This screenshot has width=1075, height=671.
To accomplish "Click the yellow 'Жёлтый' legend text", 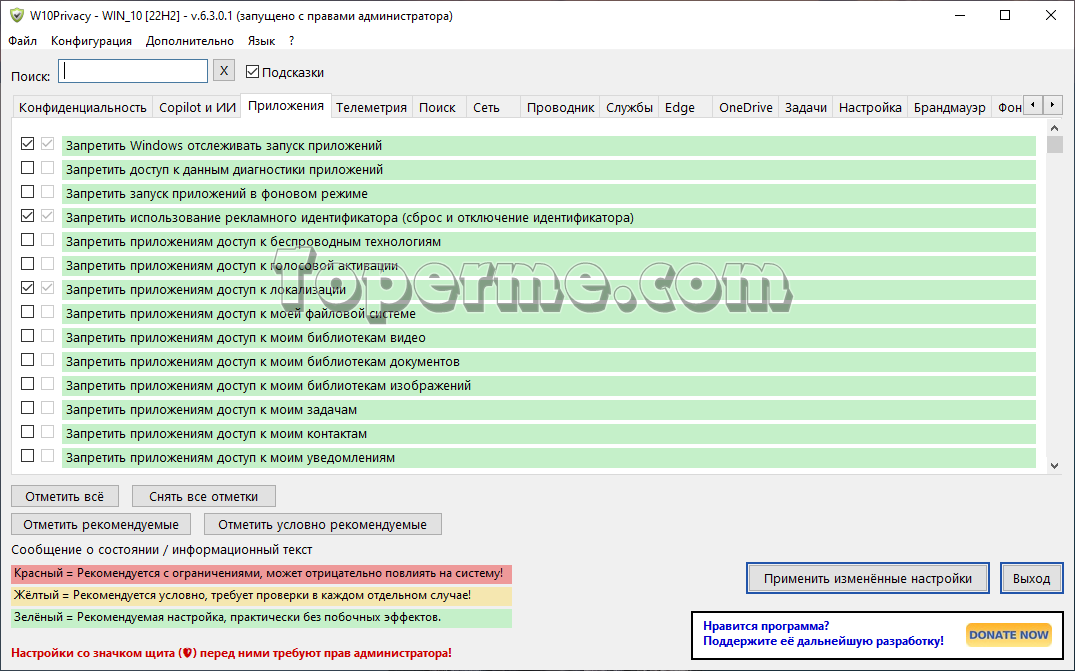I will click(x=243, y=595).
